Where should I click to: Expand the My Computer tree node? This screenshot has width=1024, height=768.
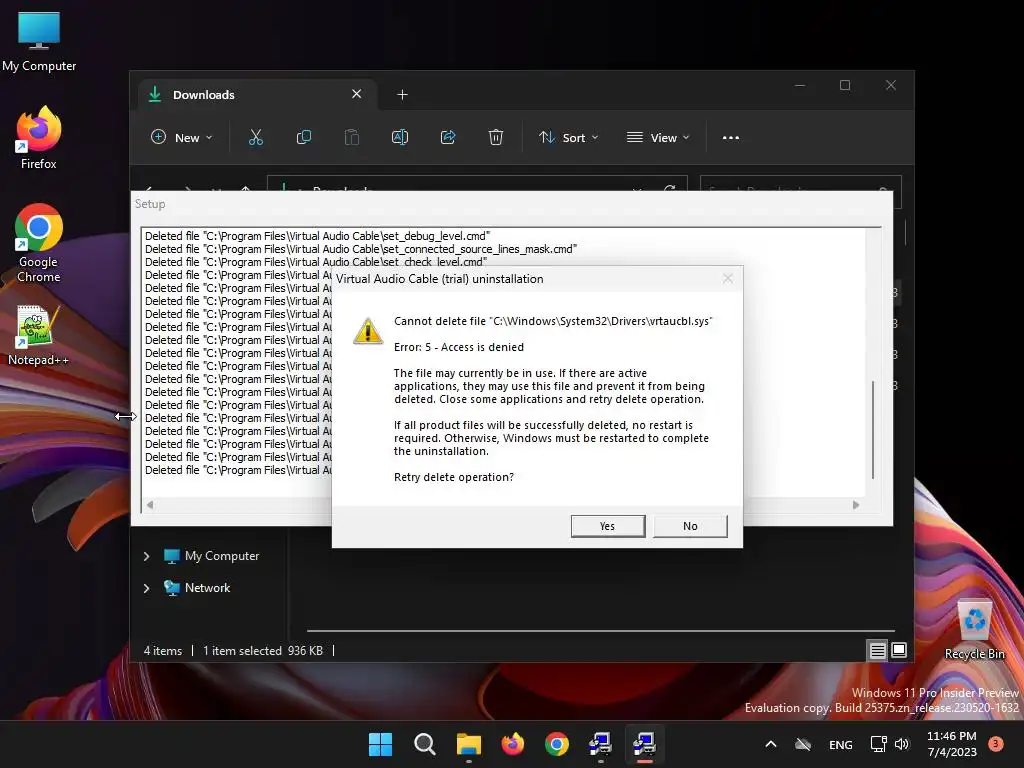146,556
